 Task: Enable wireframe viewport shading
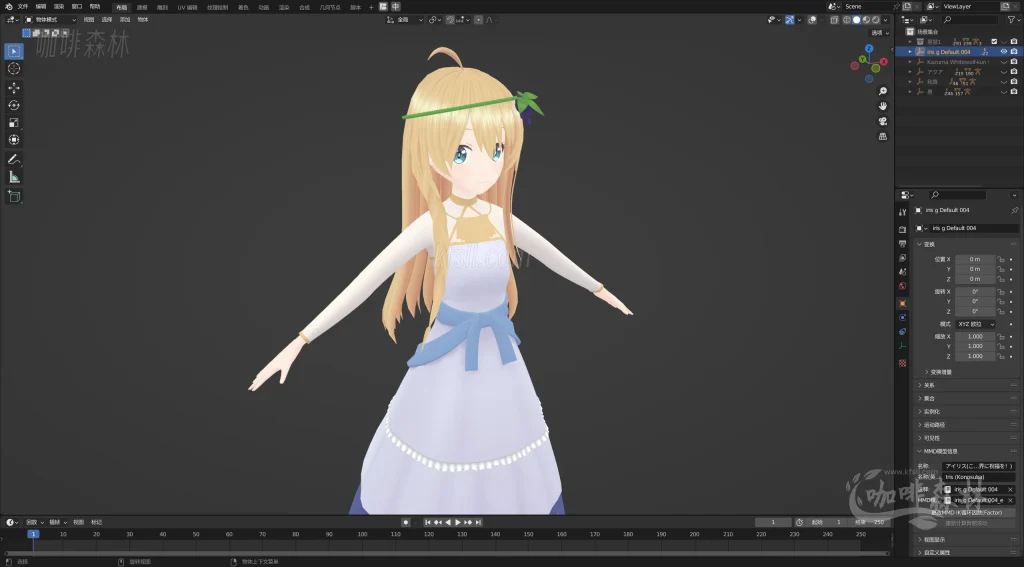847,20
